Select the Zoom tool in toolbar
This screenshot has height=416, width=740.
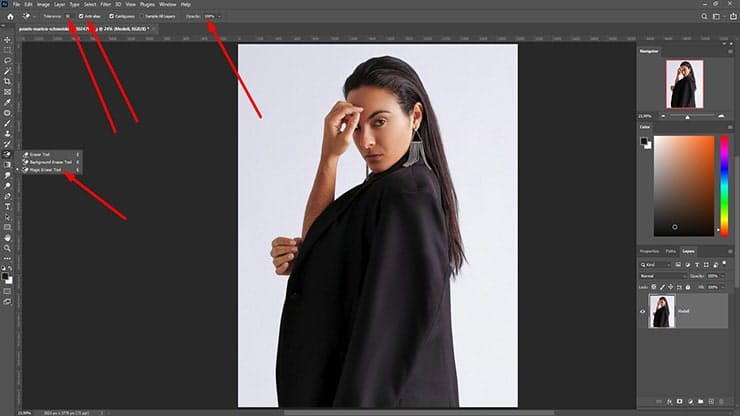point(7,248)
